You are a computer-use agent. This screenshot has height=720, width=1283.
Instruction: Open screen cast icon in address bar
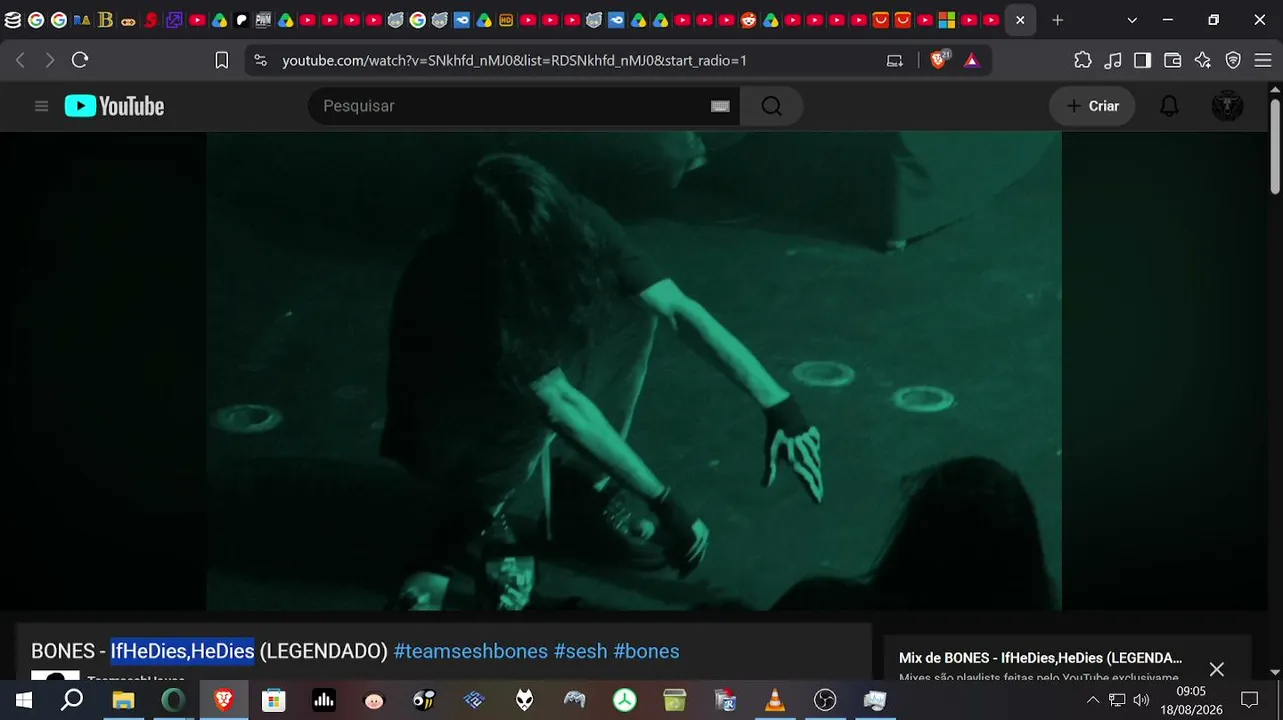coord(895,60)
